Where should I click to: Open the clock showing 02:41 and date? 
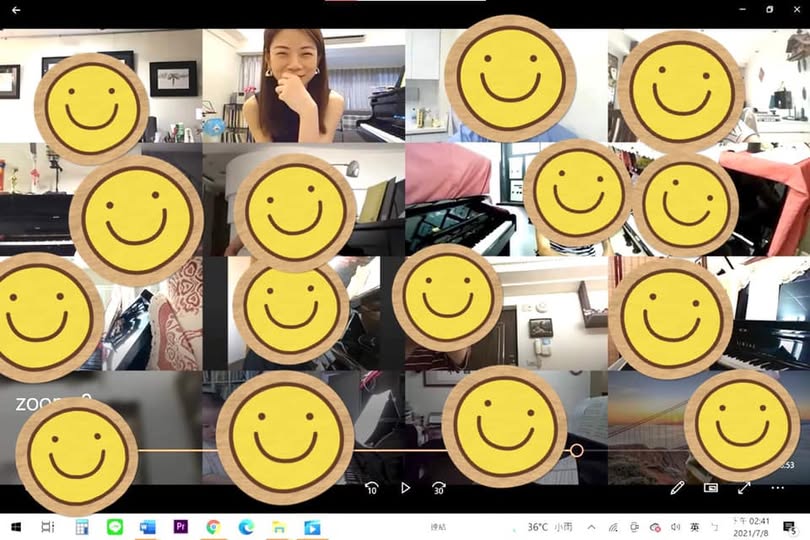pos(750,527)
